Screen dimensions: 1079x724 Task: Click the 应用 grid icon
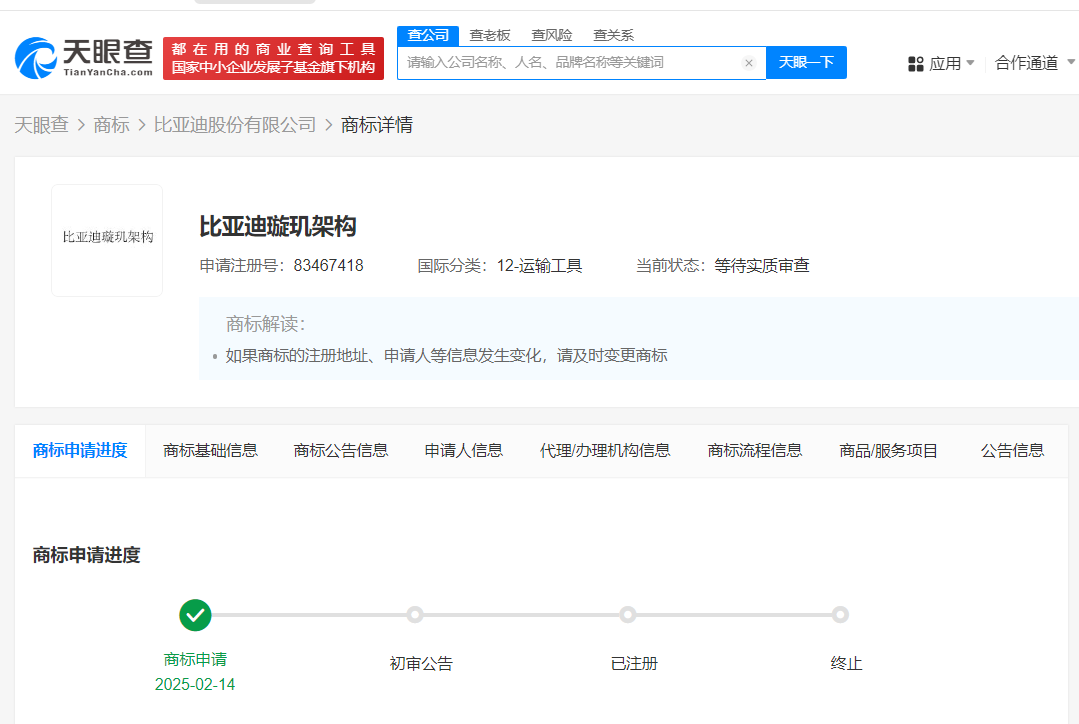(x=916, y=64)
